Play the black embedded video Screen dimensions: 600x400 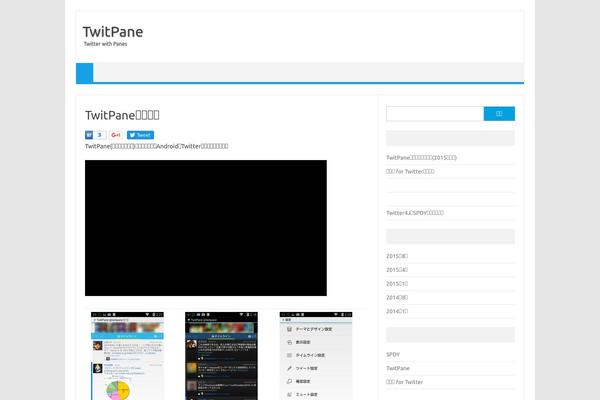pos(206,228)
